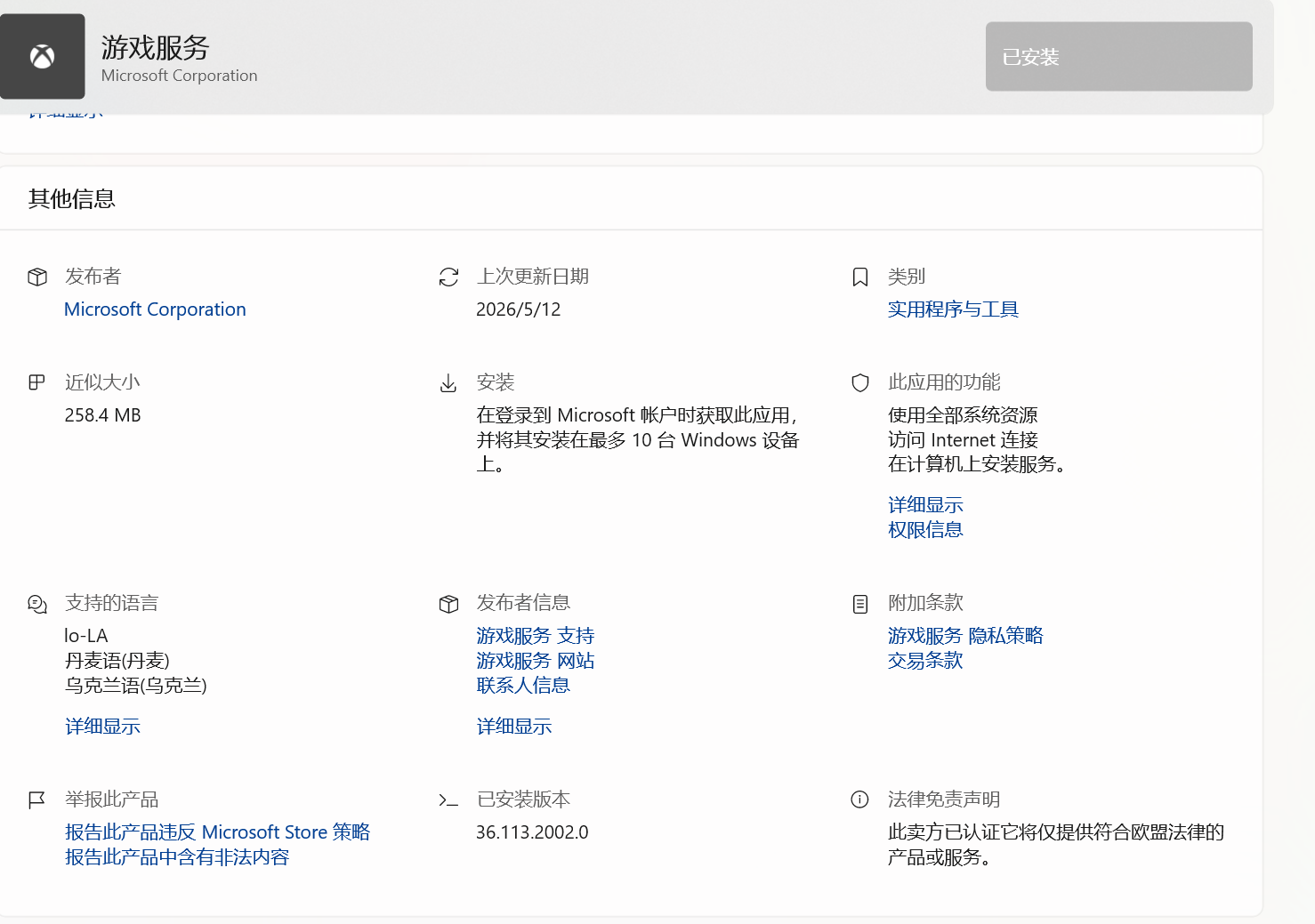This screenshot has width=1315, height=924.
Task: Expand 详细显示 under 发布者信息
Action: pos(514,727)
